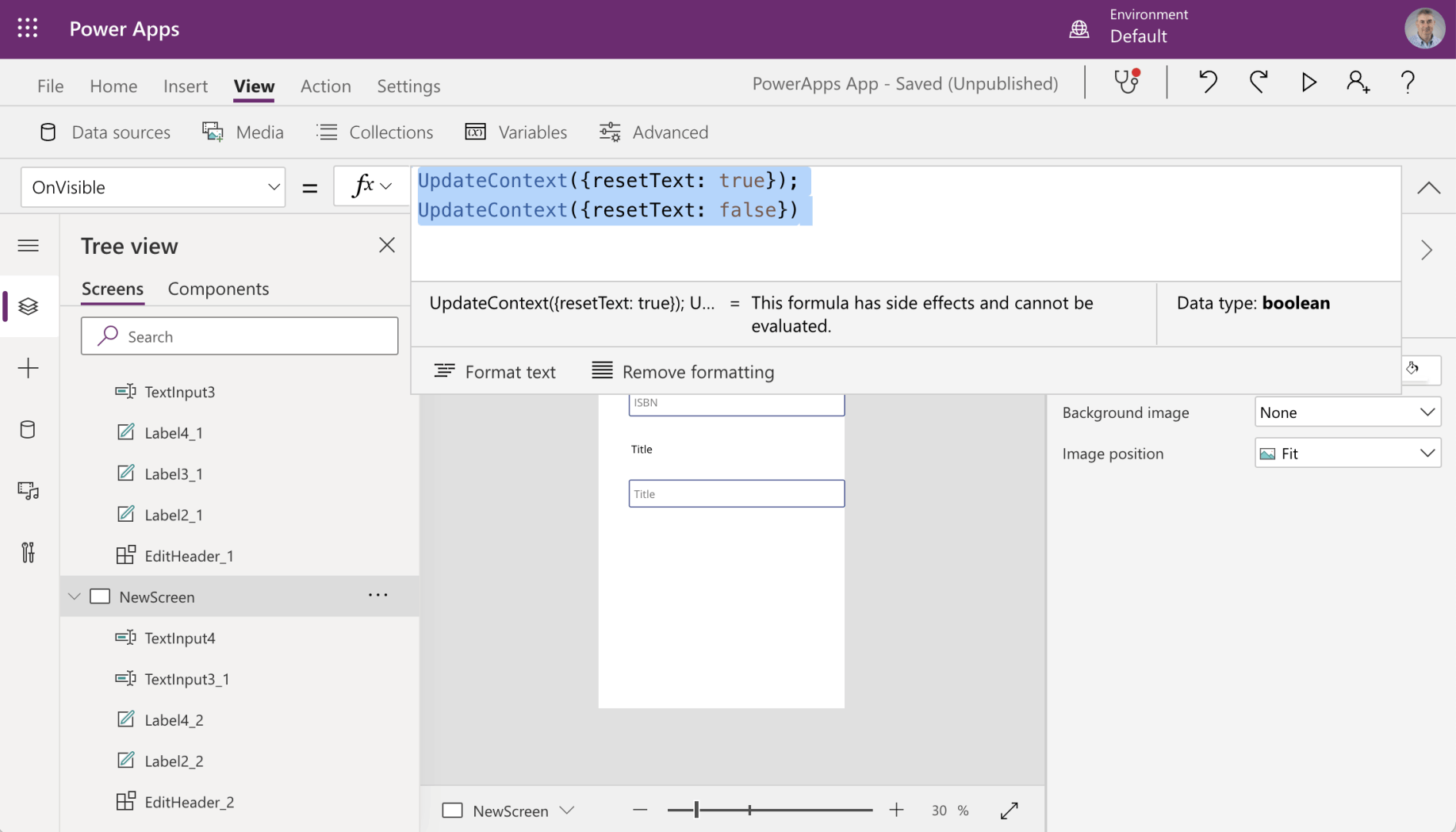Preview the app with Play icon
The width and height of the screenshot is (1456, 832).
[x=1308, y=82]
